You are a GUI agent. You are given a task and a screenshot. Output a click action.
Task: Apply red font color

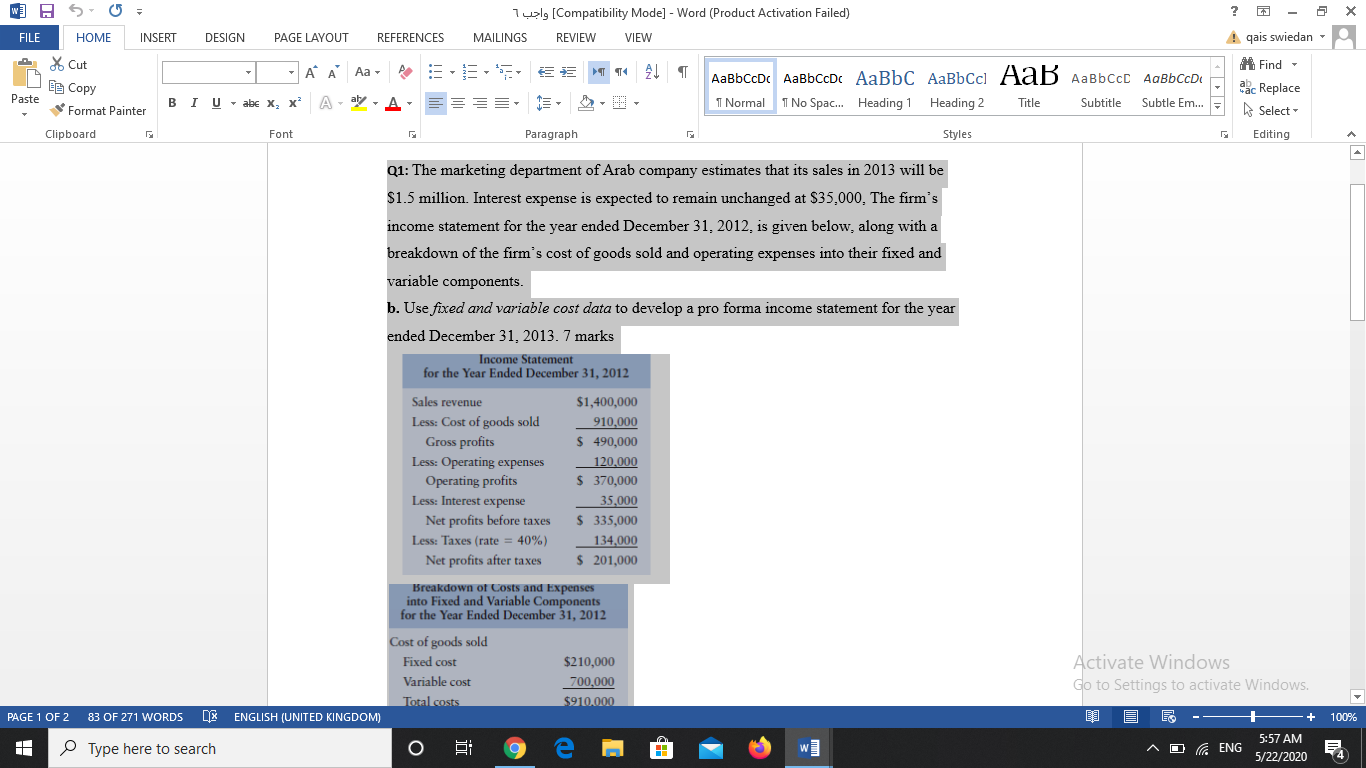tap(391, 103)
